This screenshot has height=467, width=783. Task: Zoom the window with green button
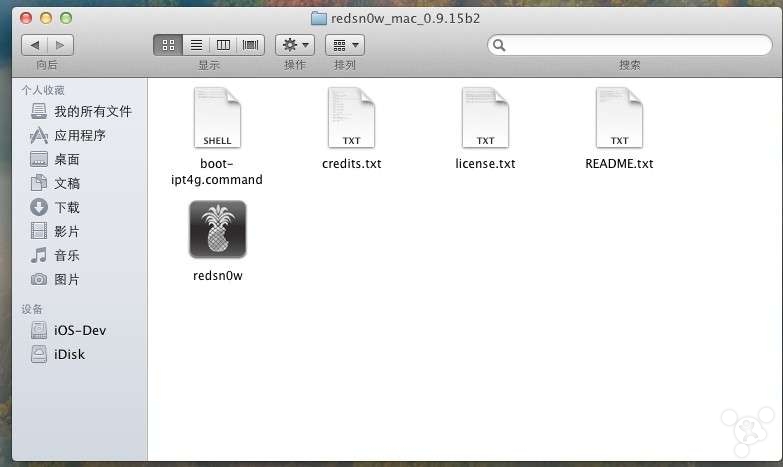(66, 18)
